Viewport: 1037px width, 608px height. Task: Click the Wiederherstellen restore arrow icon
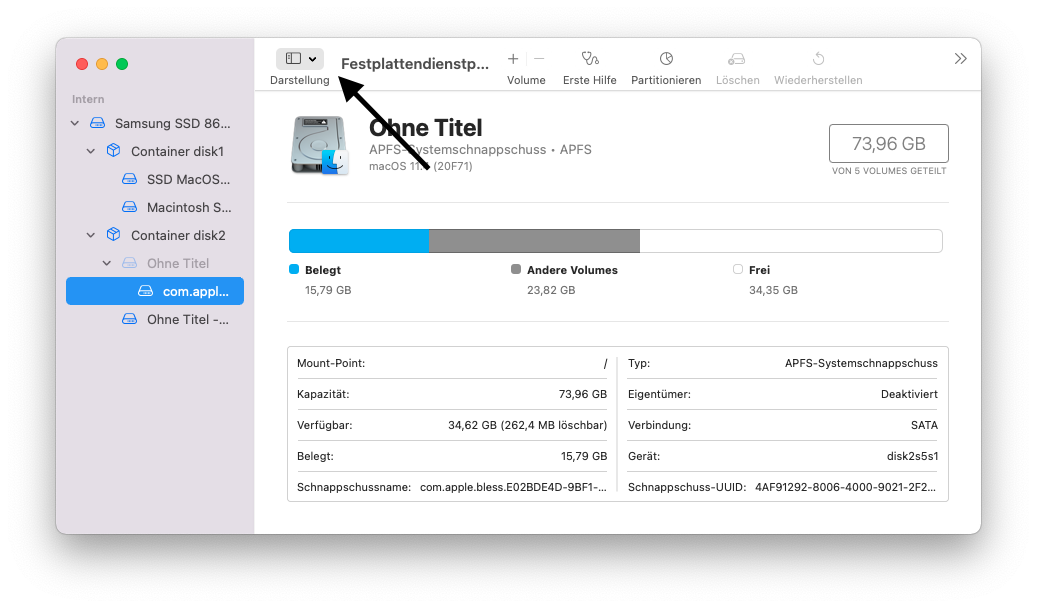(818, 59)
